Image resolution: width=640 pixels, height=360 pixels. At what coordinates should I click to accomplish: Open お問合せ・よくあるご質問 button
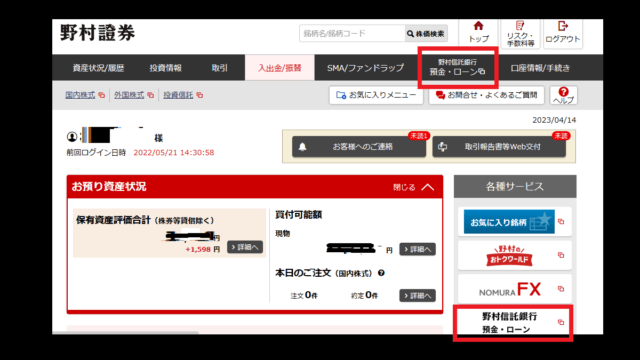point(486,95)
